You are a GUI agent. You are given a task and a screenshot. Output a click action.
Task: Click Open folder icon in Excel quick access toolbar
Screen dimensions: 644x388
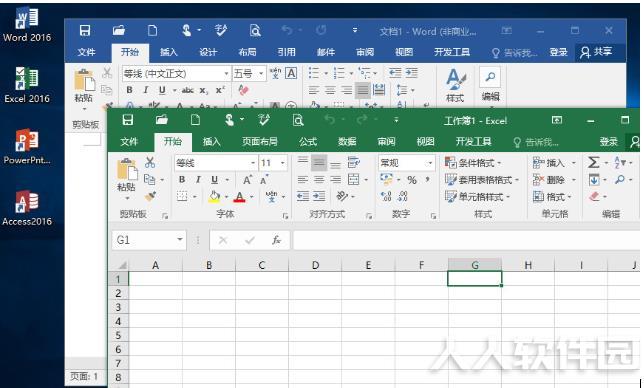(162, 120)
